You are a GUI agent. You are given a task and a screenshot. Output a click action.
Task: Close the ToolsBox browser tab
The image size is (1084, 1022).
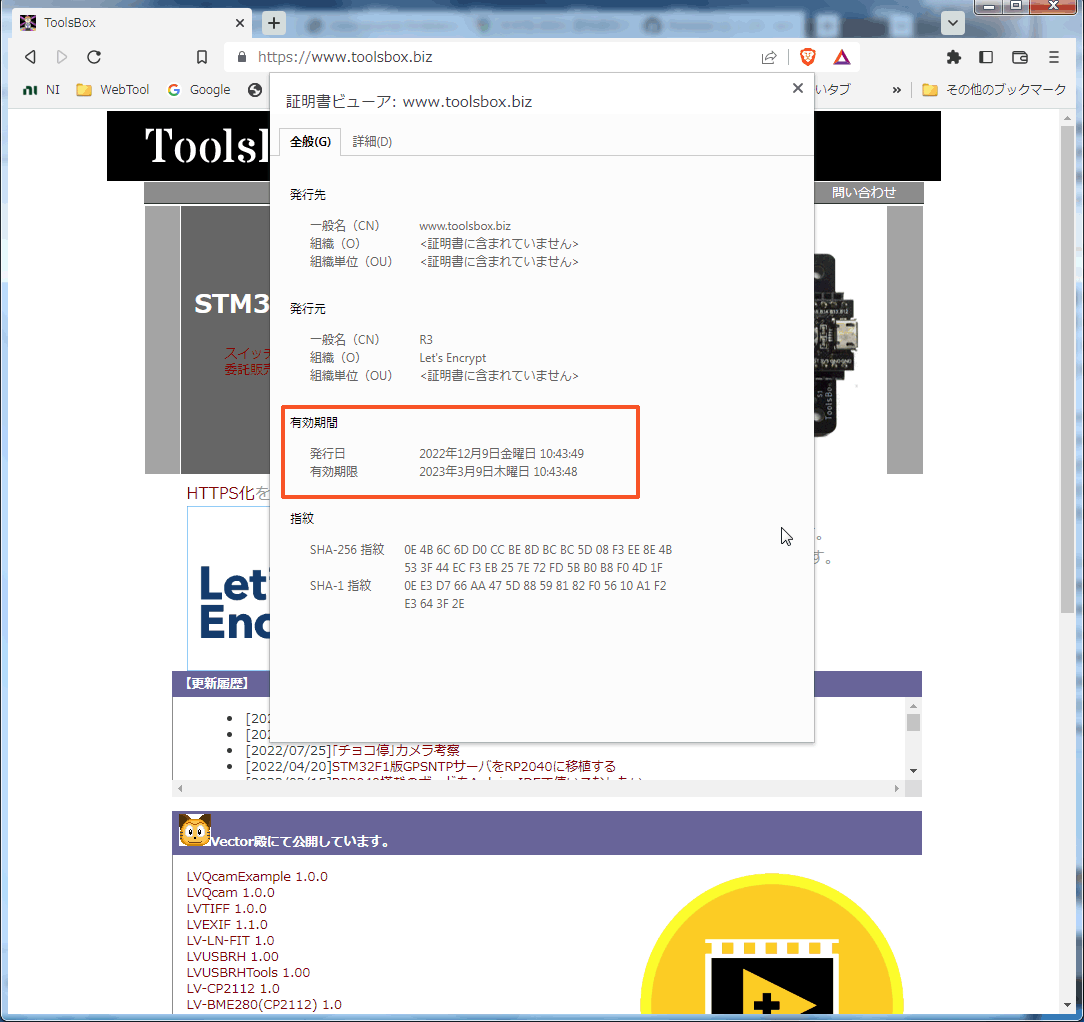(239, 23)
